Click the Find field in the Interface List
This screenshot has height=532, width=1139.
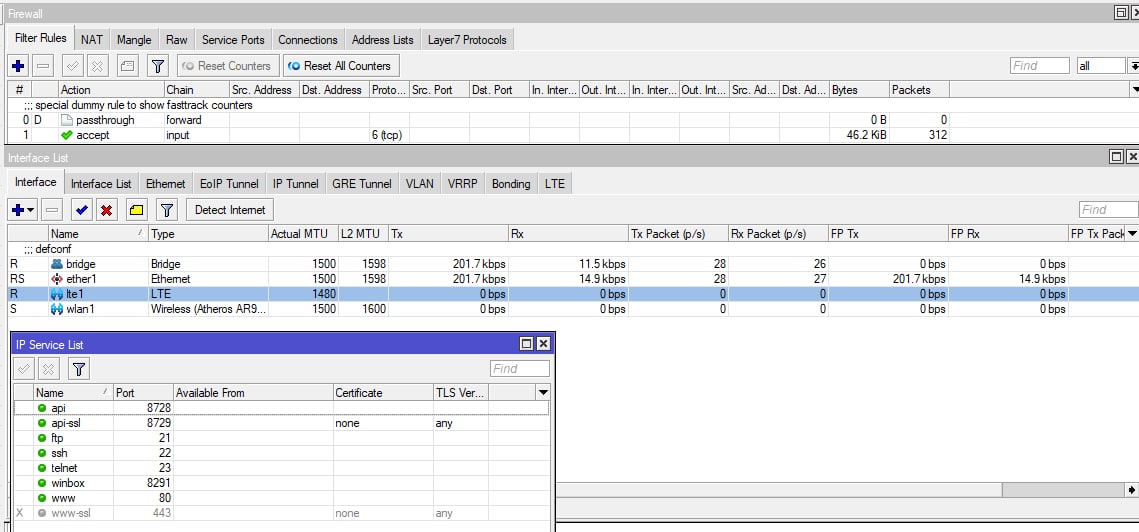pyautogui.click(x=1108, y=210)
